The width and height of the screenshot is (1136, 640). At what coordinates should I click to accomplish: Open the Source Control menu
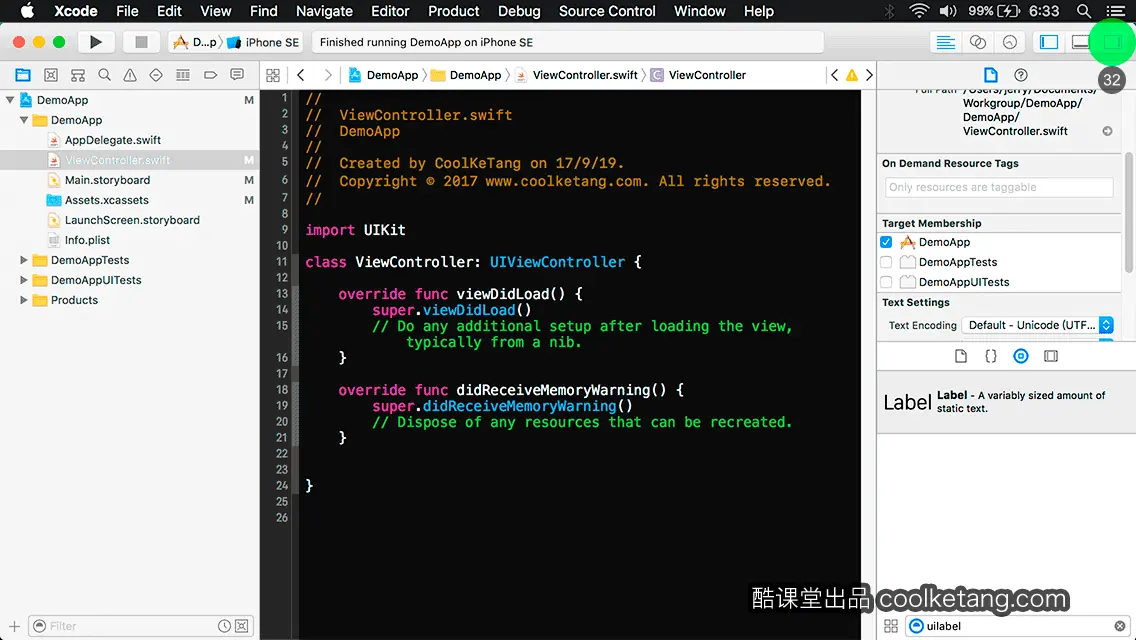point(607,11)
